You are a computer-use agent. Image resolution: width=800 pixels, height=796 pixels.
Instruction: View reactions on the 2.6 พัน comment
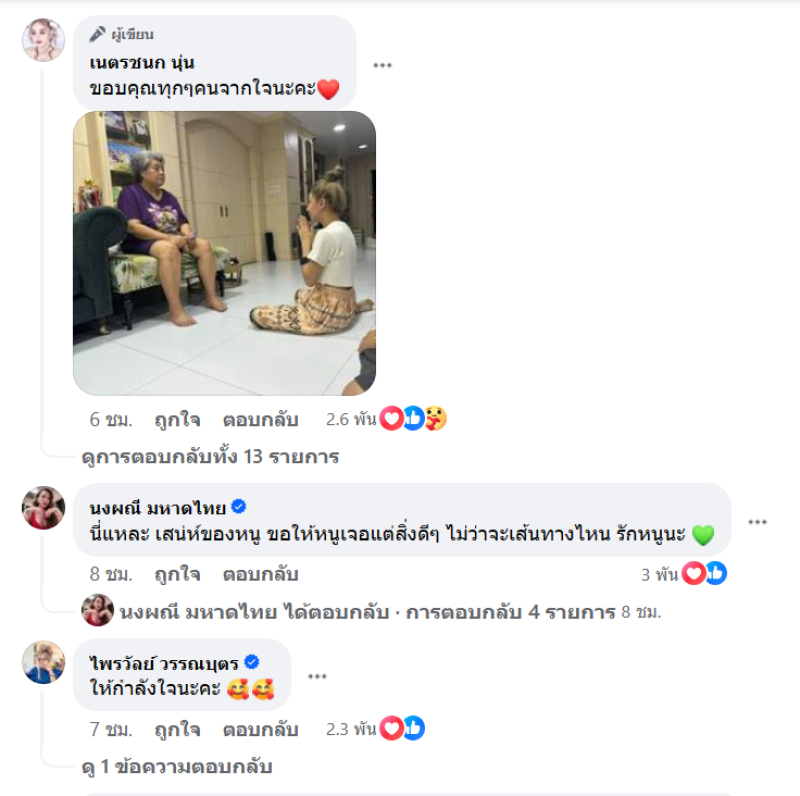(386, 419)
